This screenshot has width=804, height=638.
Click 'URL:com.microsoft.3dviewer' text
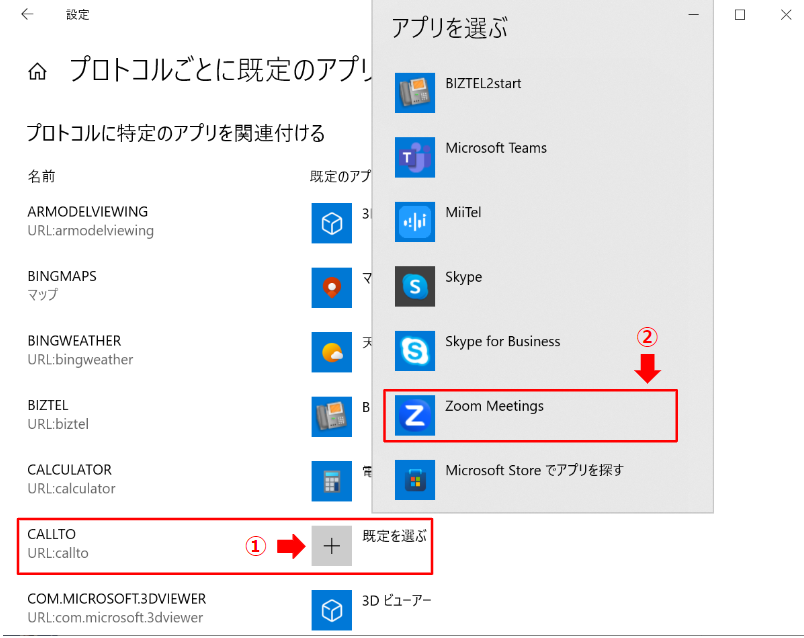[x=115, y=618]
